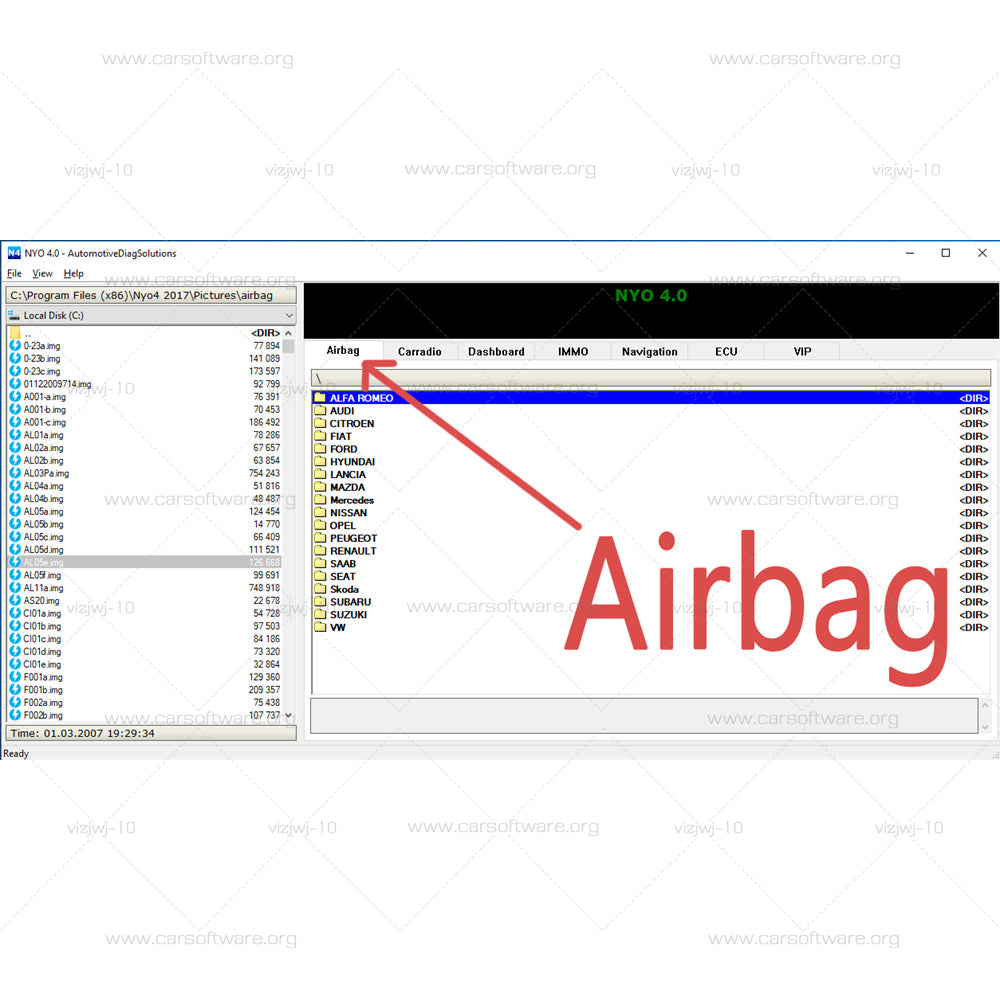Select file AL11a.img
1000x1000 pixels.
[x=145, y=588]
